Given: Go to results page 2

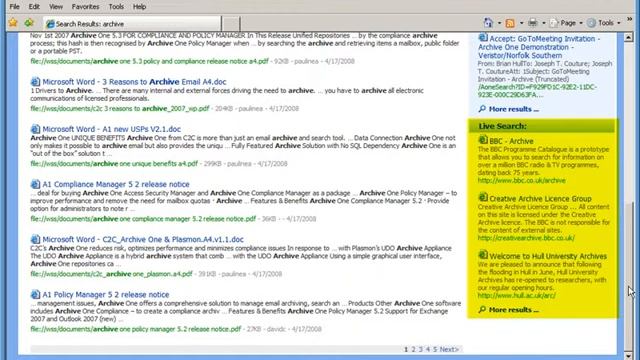Looking at the screenshot, I should point(413,349).
